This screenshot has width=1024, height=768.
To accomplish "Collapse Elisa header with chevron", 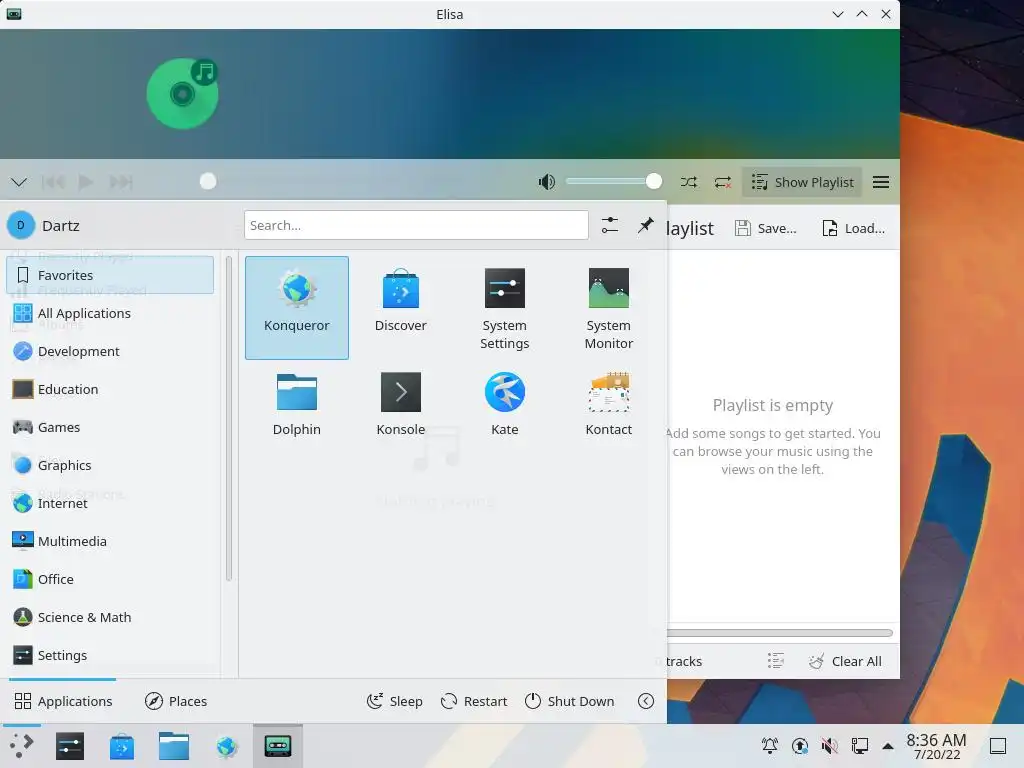I will [x=19, y=182].
